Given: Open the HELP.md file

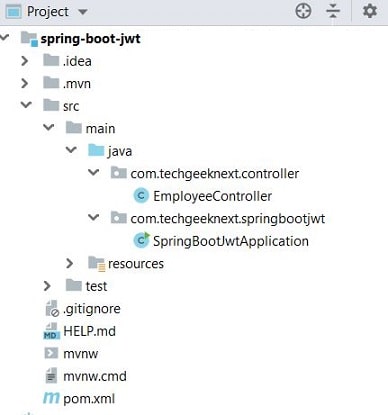Looking at the screenshot, I should 89,331.
